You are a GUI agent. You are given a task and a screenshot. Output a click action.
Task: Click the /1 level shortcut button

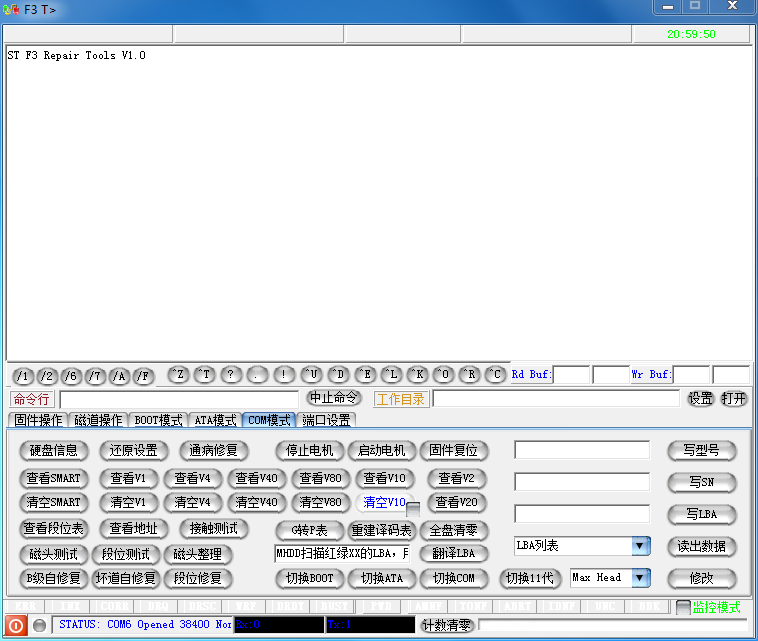(23, 376)
